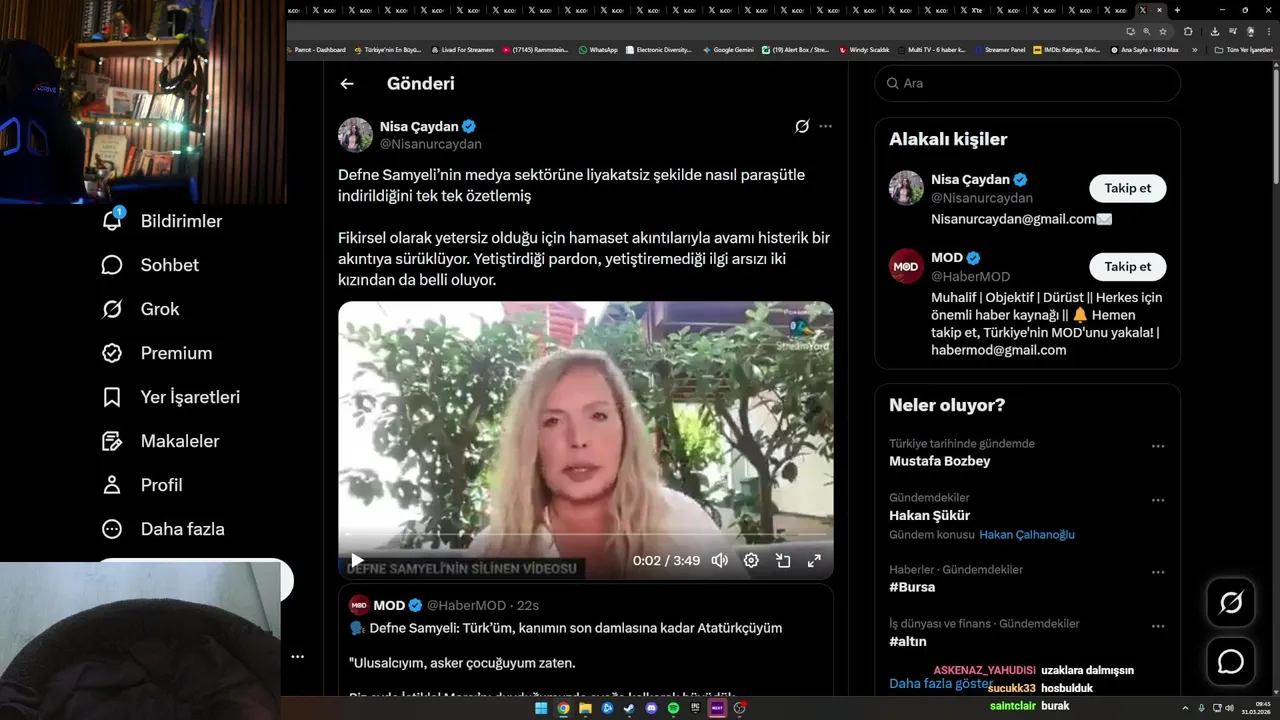This screenshot has height=720, width=1280.
Task: Follow MOD with Takip et button
Action: [x=1127, y=267]
